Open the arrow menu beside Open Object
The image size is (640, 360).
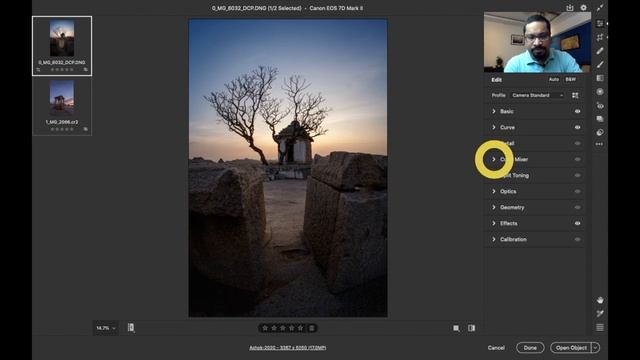(596, 348)
